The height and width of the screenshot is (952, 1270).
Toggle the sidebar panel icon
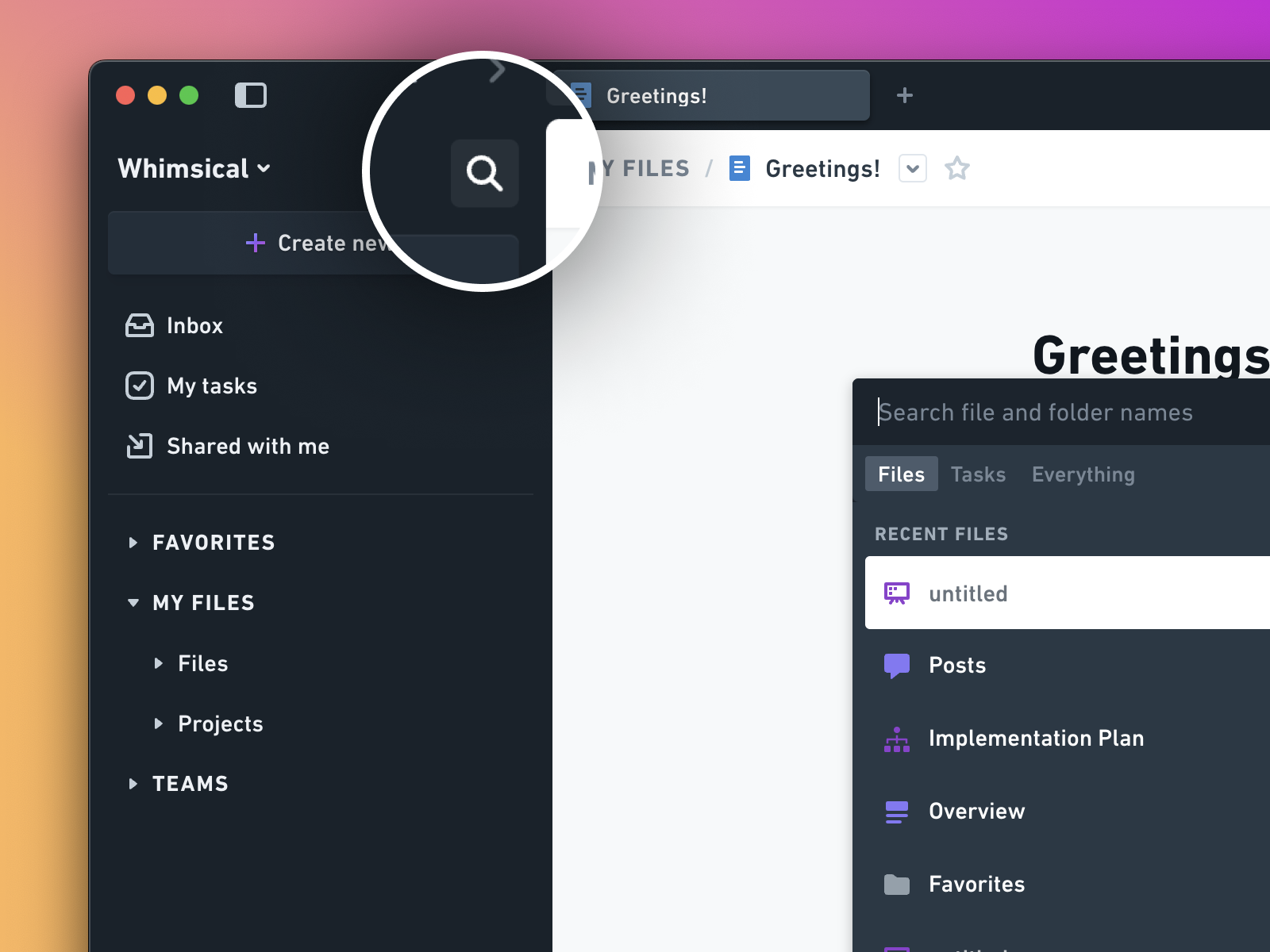[x=251, y=95]
